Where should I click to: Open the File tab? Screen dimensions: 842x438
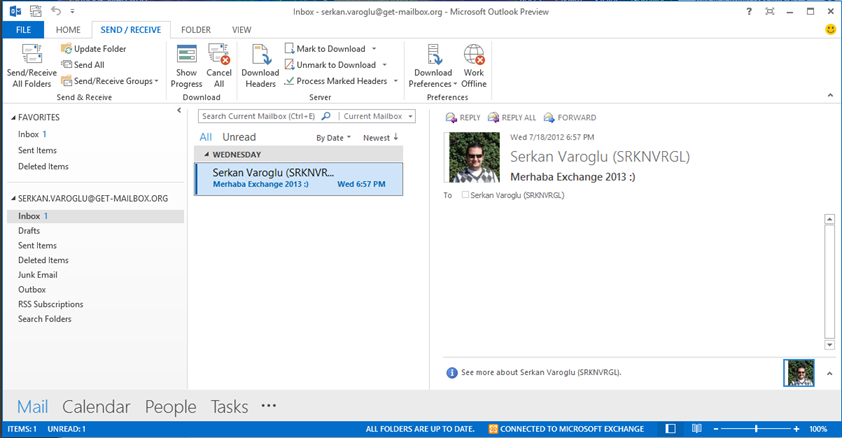[23, 30]
